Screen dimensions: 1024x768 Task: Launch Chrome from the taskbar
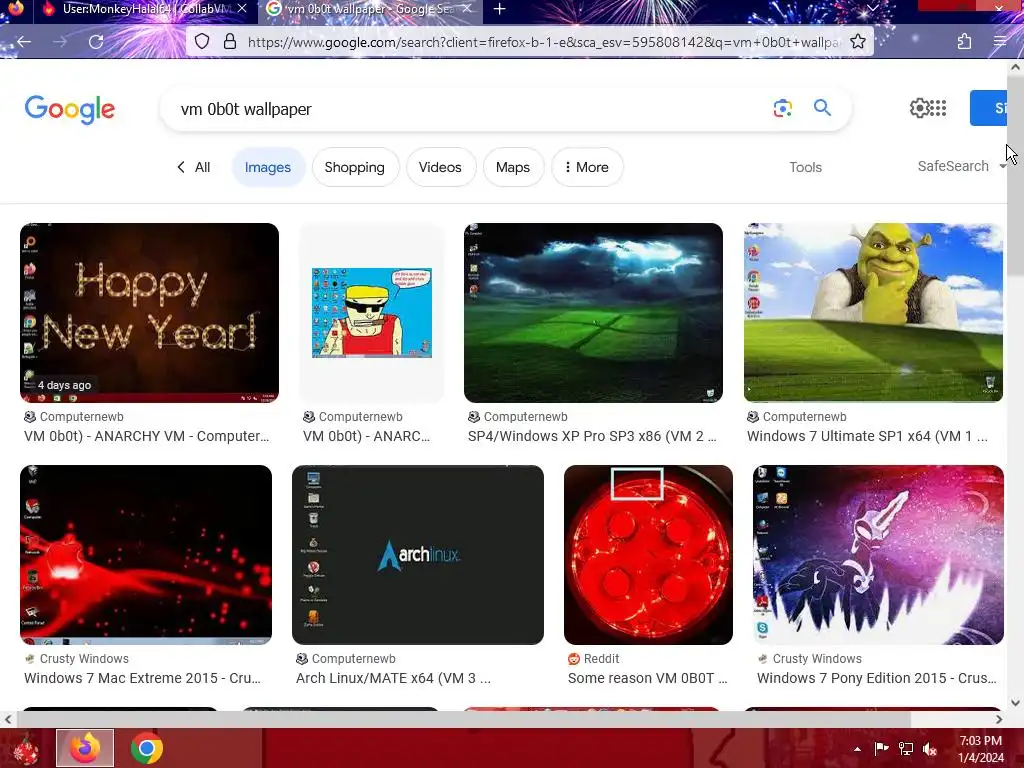(x=146, y=748)
